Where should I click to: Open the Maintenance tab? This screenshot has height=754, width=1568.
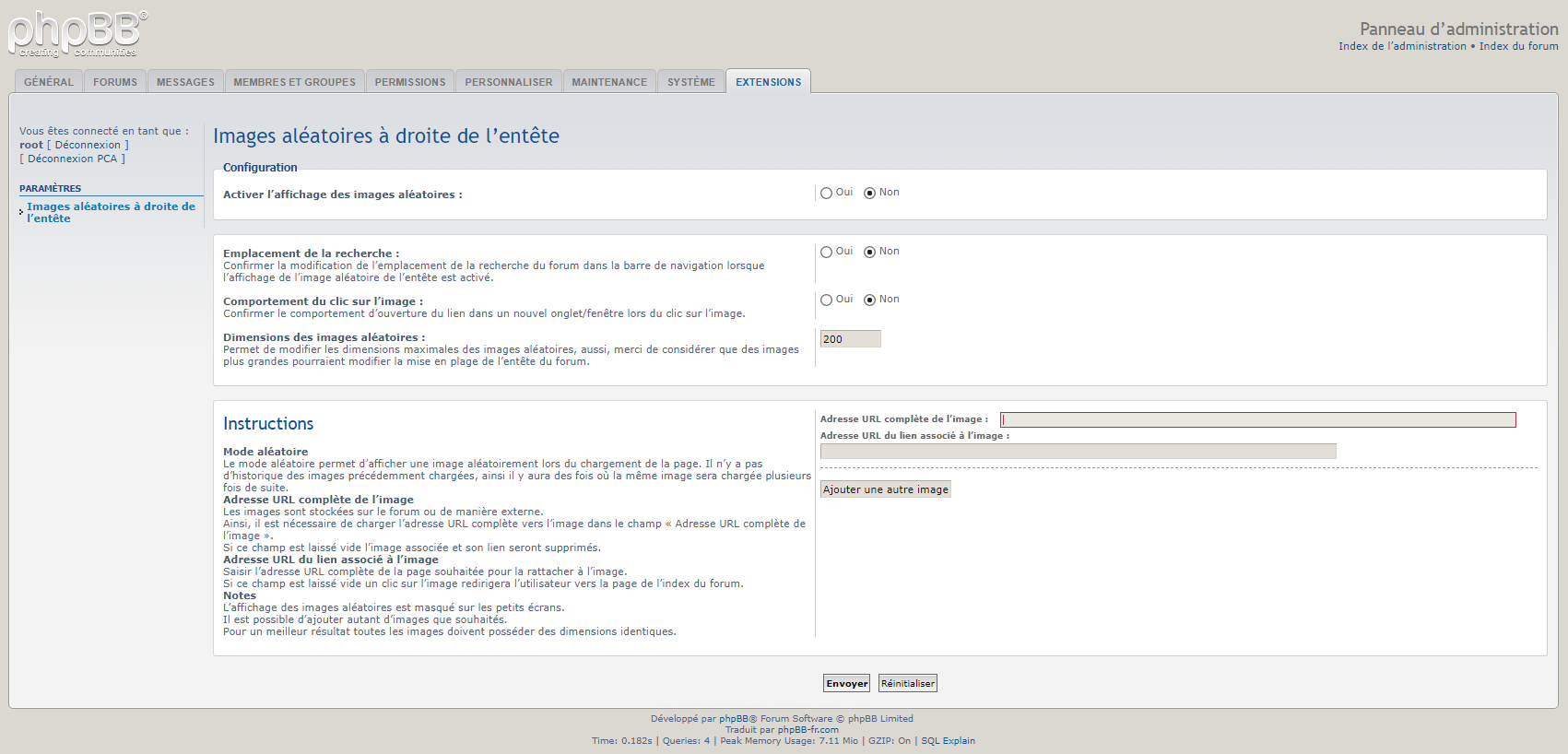(x=609, y=82)
